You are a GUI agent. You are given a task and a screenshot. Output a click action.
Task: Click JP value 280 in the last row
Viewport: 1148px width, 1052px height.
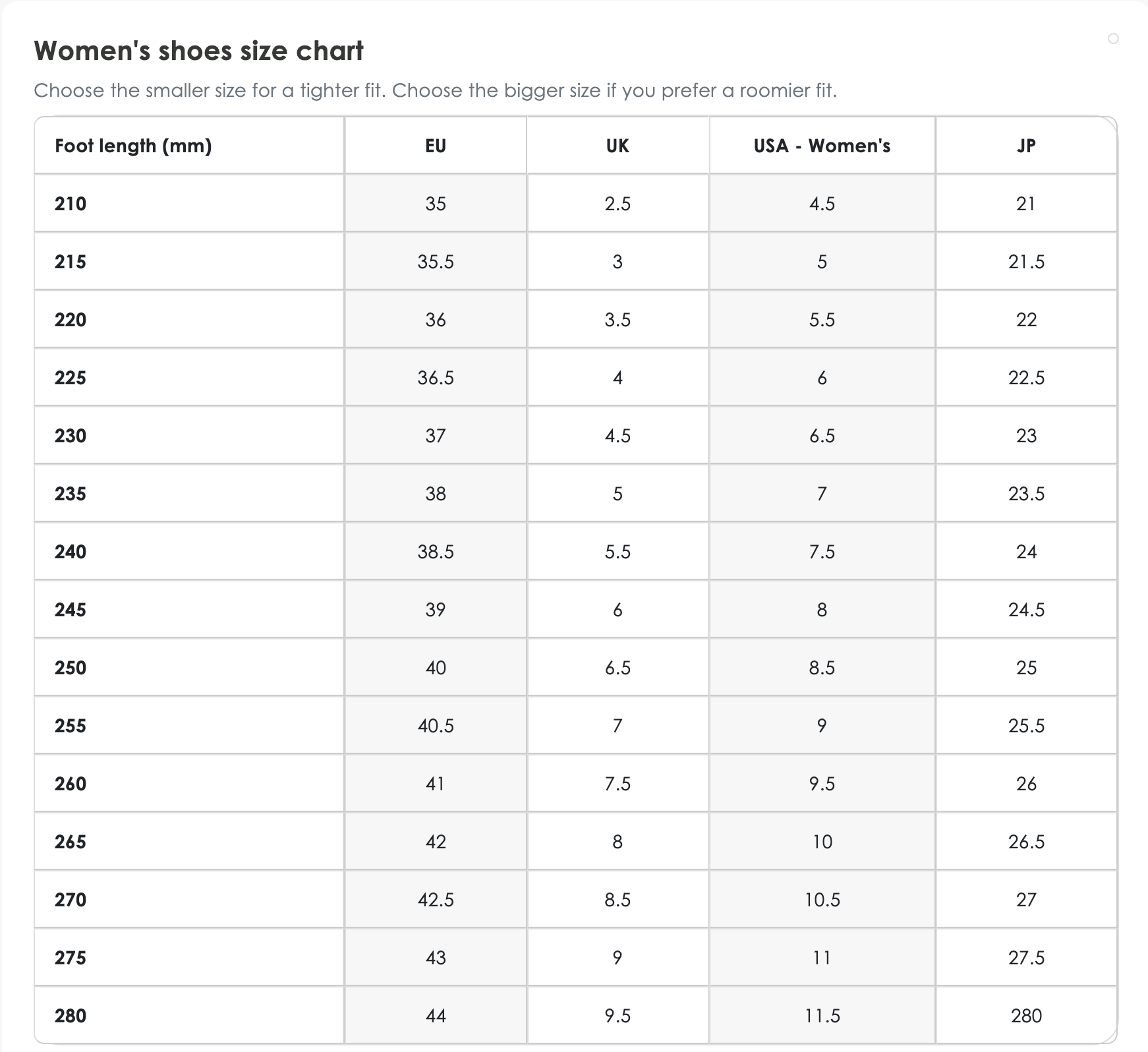point(1026,1016)
